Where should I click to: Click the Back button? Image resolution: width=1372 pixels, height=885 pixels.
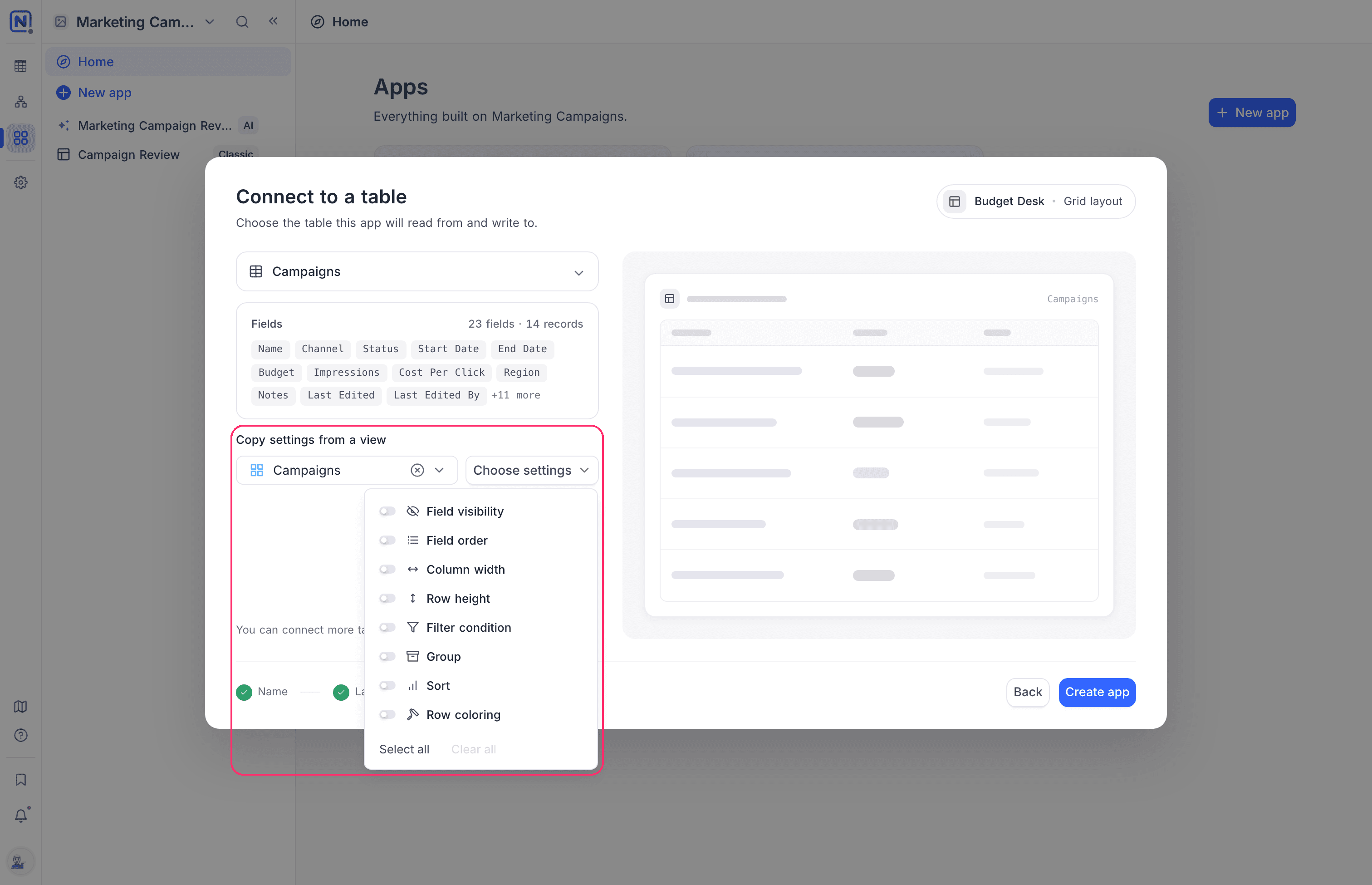(1027, 692)
